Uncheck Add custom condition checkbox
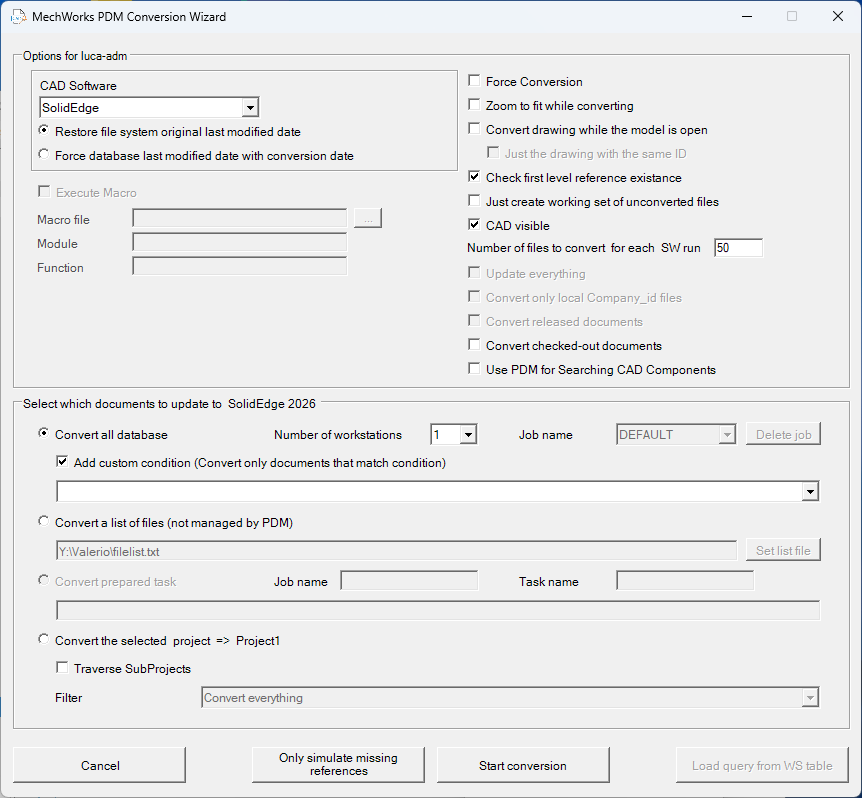 click(x=62, y=462)
